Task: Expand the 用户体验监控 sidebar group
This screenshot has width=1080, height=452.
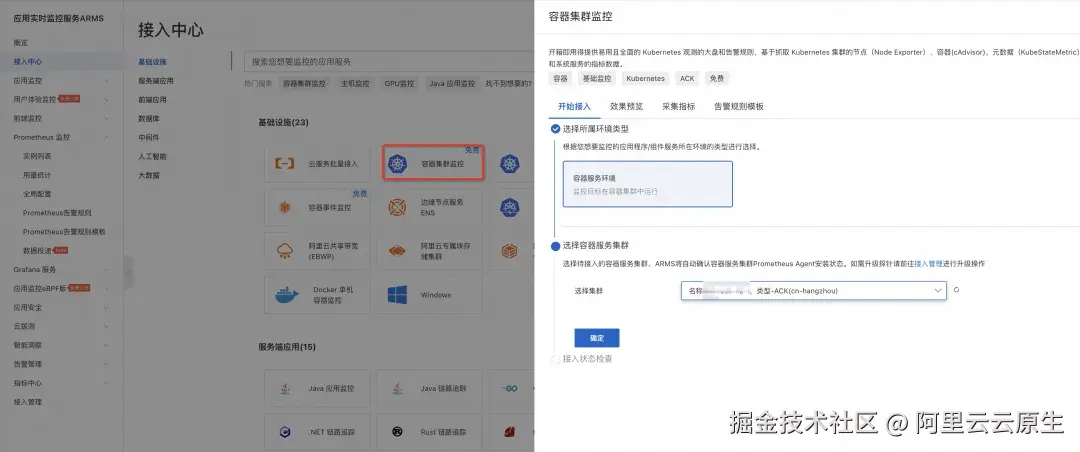Action: [106, 99]
